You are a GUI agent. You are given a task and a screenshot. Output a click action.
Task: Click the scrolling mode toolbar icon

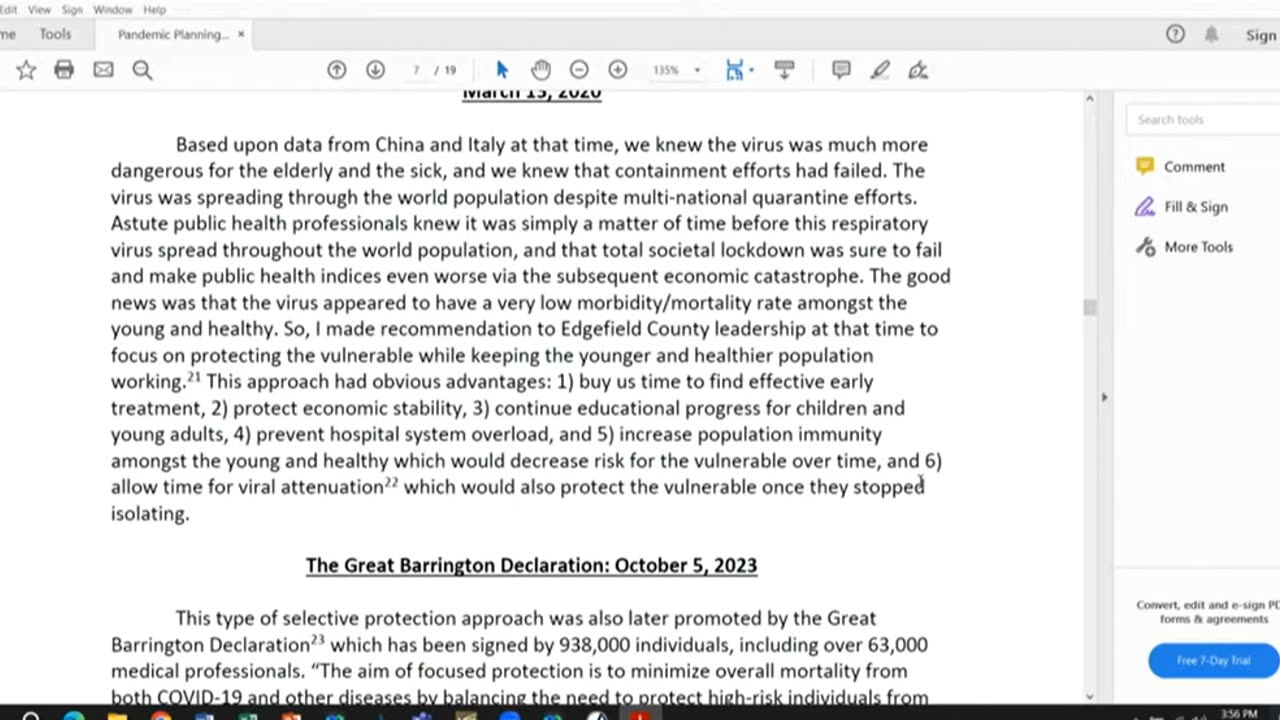pos(784,70)
